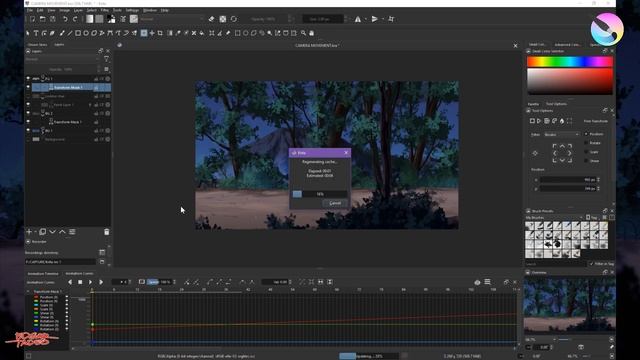Switch to the Onion Skins tab

click(38, 45)
